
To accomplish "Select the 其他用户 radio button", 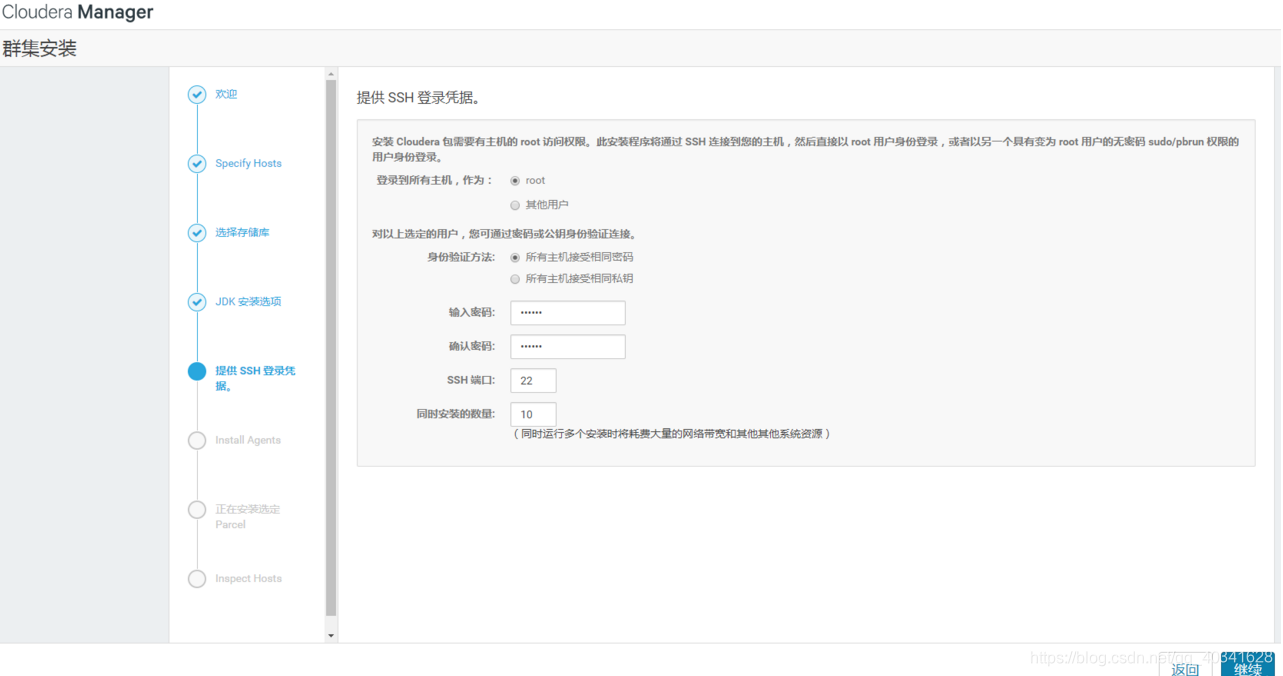I will pyautogui.click(x=515, y=205).
